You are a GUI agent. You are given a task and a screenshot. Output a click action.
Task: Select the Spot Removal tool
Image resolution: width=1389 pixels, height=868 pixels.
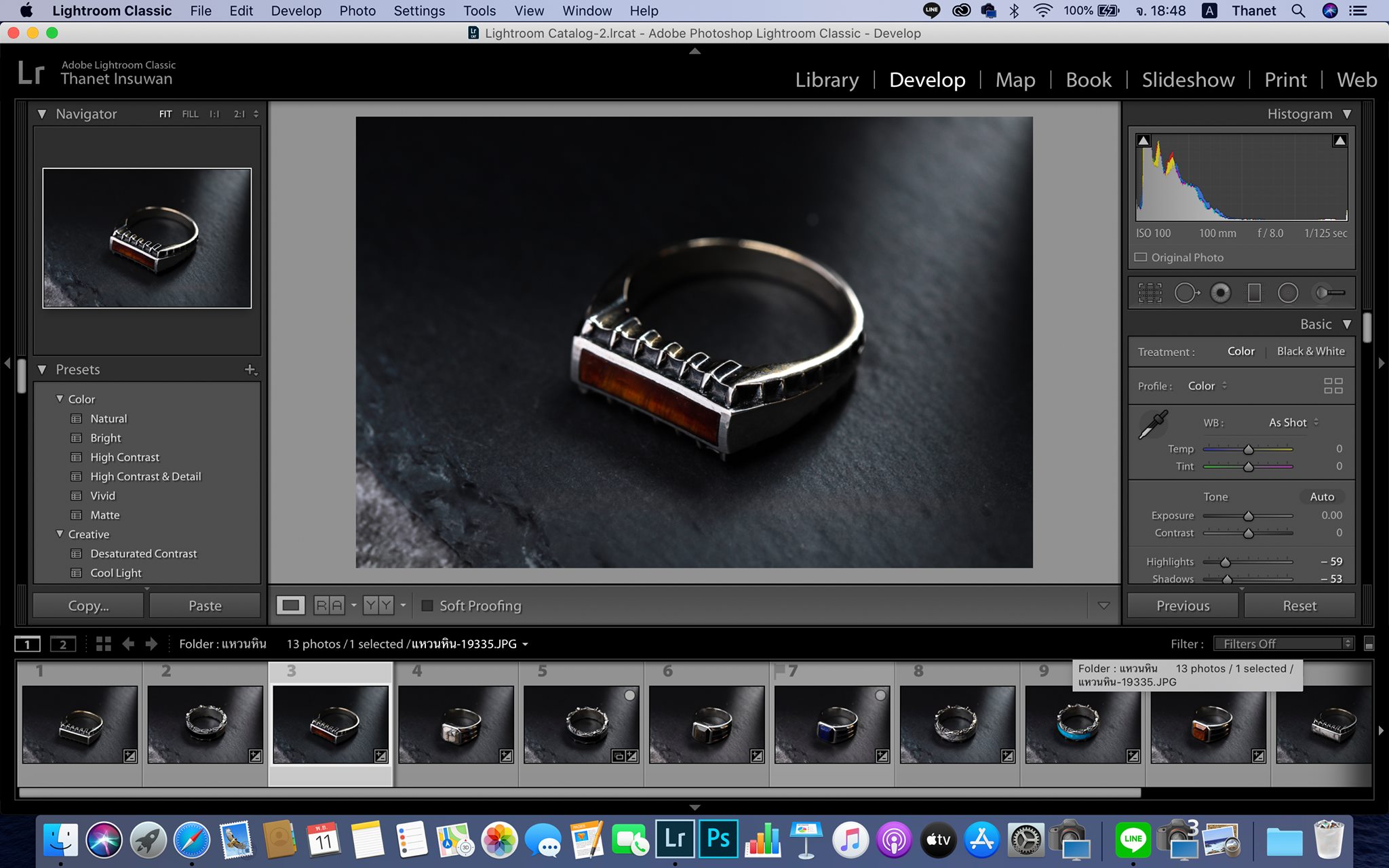click(1186, 293)
